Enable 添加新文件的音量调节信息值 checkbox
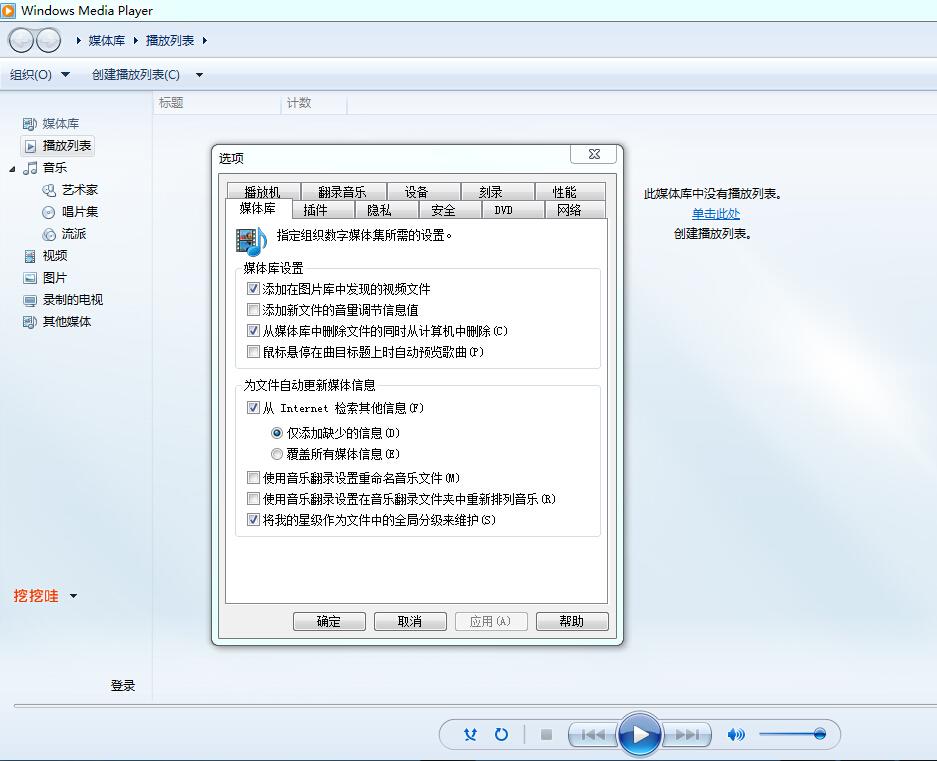 click(253, 310)
